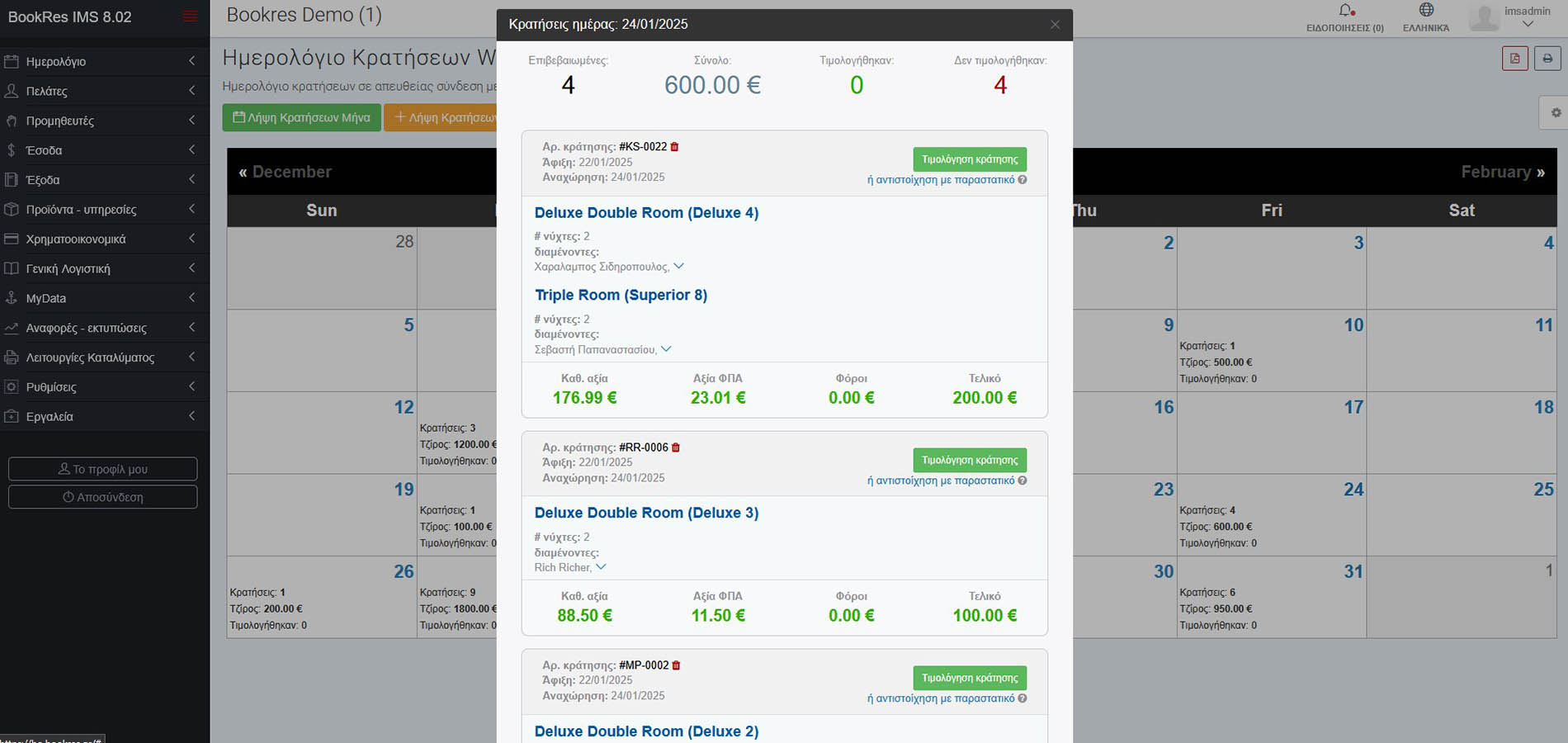Click the printer icon button

click(1547, 59)
